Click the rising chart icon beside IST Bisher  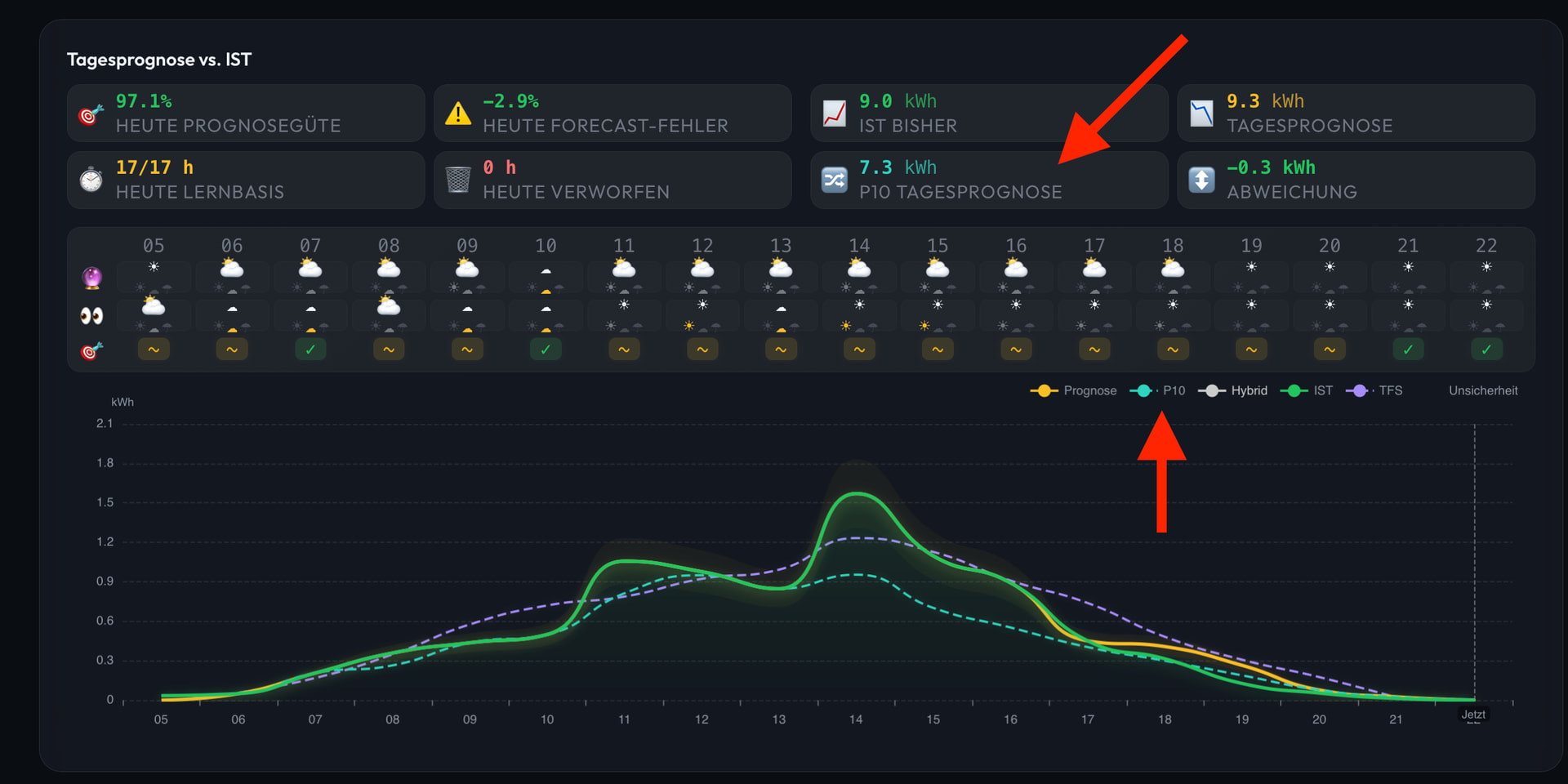pos(835,114)
